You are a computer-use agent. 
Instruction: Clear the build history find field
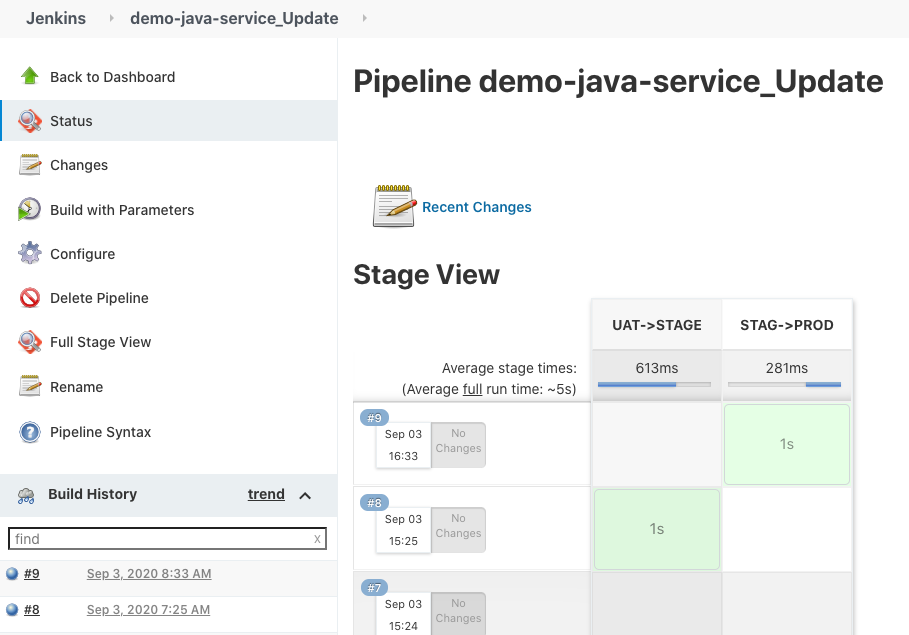point(317,539)
